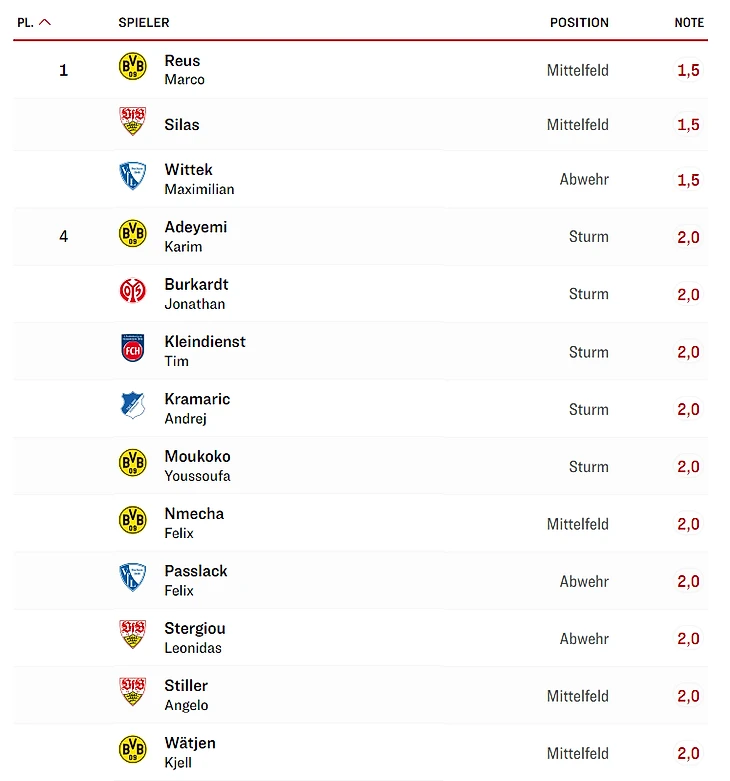The width and height of the screenshot is (730, 781).
Task: Click the Hoffenheim crest beside Kramaric
Action: pyautogui.click(x=132, y=405)
